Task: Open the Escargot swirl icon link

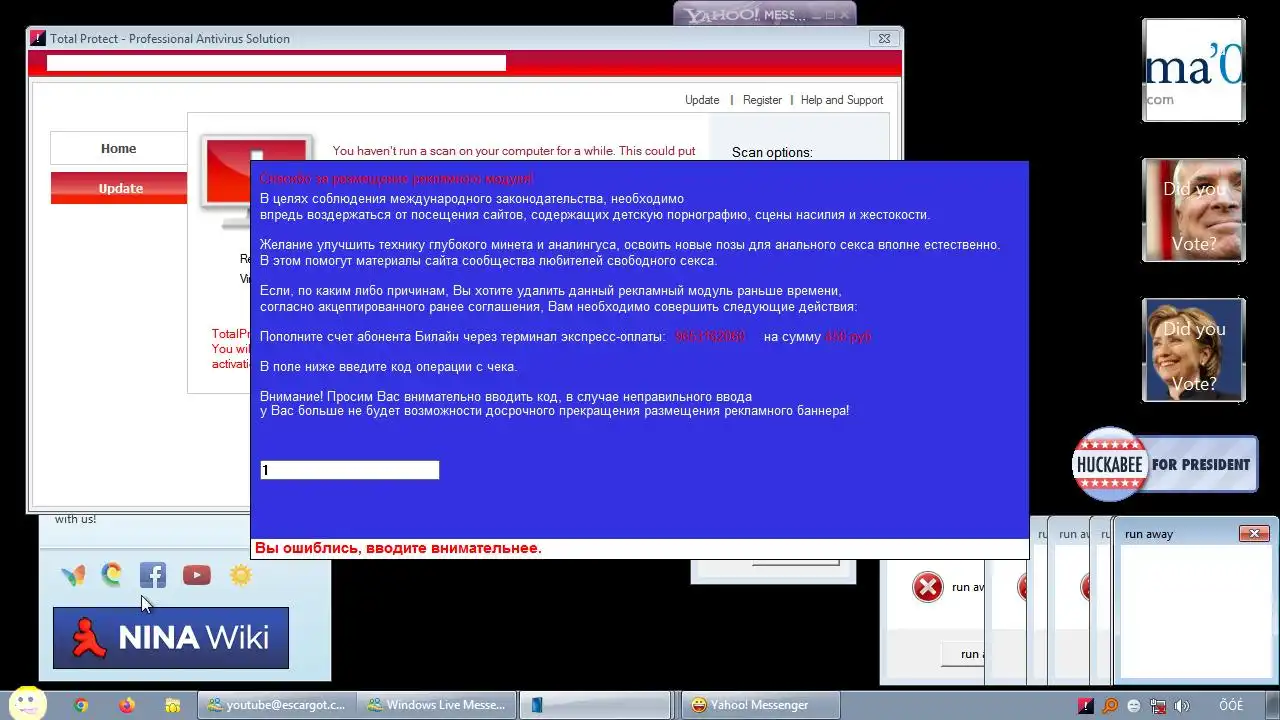Action: tap(112, 575)
